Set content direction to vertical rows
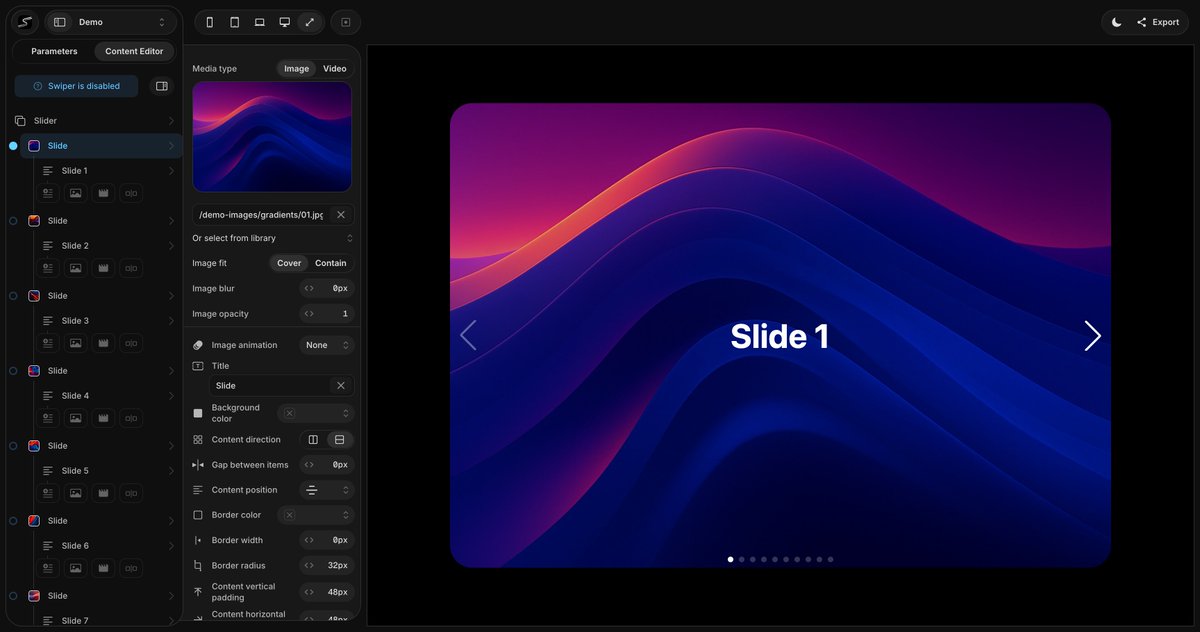The image size is (1200, 632). point(340,439)
